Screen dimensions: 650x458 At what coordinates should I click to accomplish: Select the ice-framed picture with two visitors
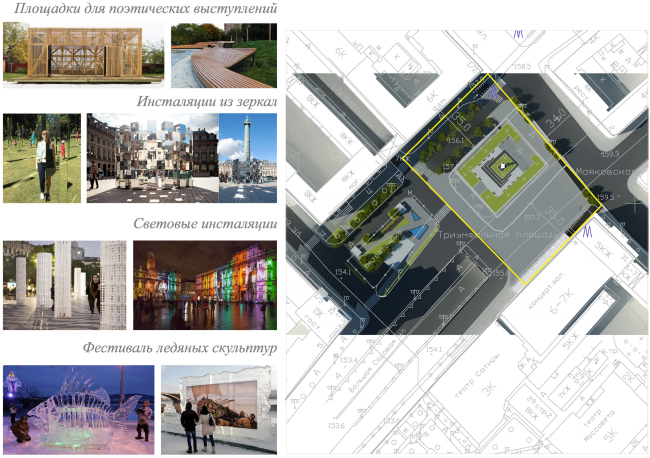219,405
